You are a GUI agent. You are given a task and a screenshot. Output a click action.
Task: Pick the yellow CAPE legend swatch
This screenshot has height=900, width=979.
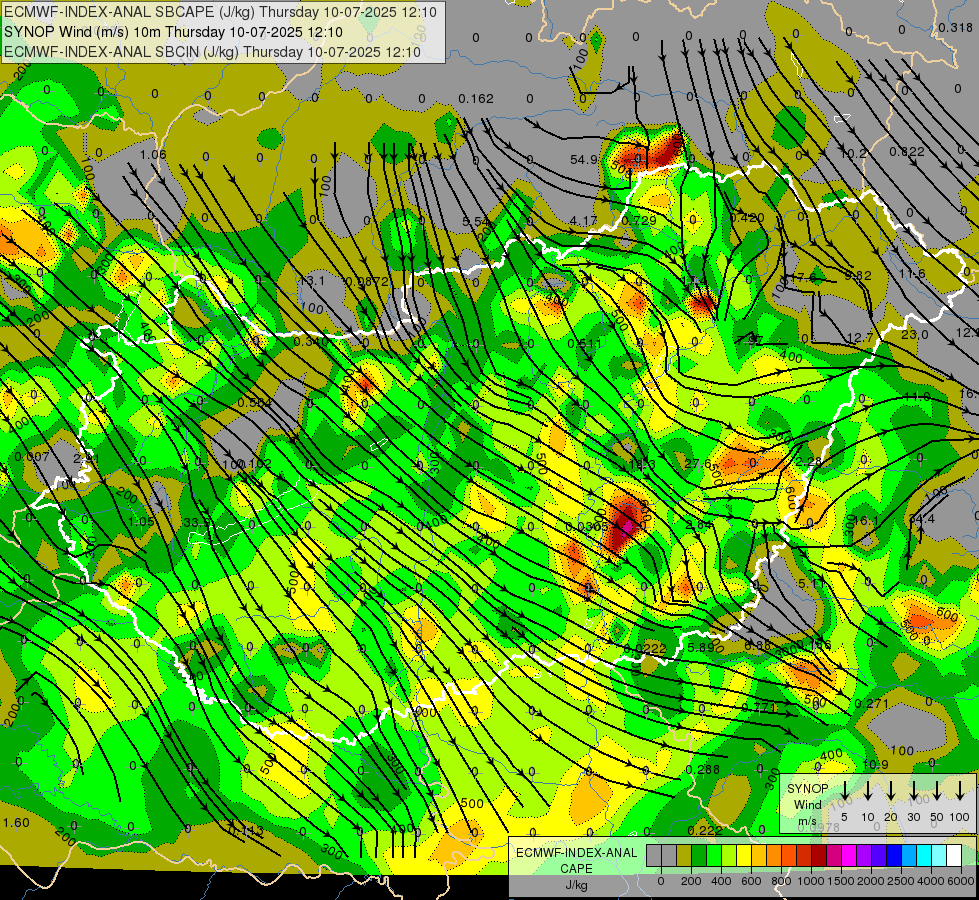coord(744,856)
